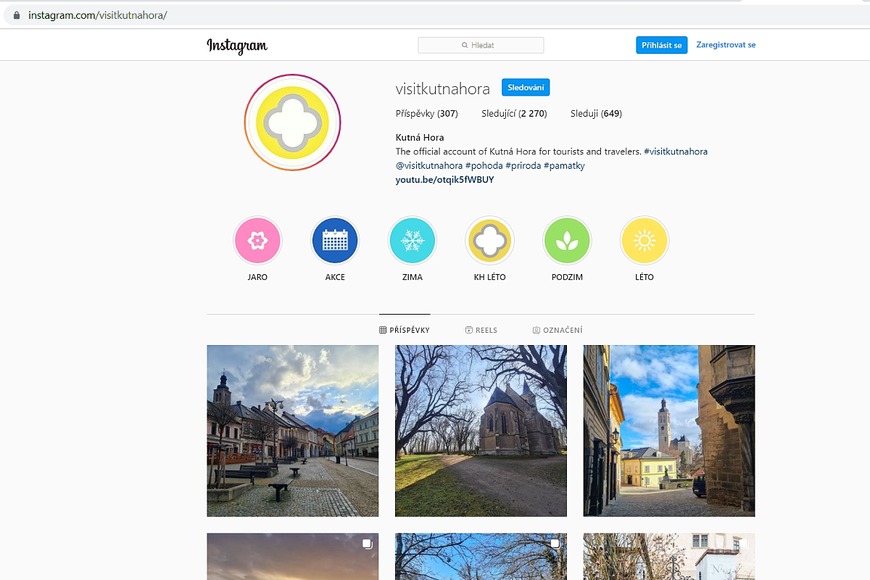The image size is (870, 580).
Task: Click the Přihlásit se login button
Action: point(661,45)
